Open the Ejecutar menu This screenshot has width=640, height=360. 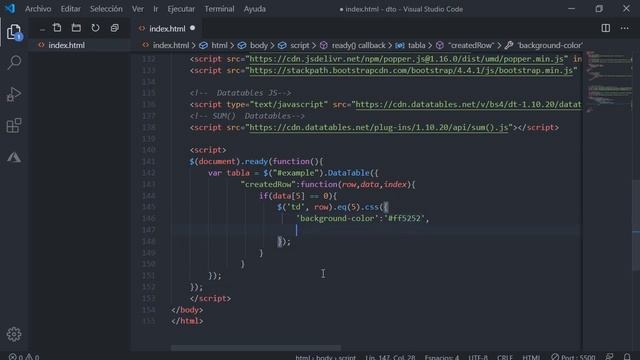181,9
